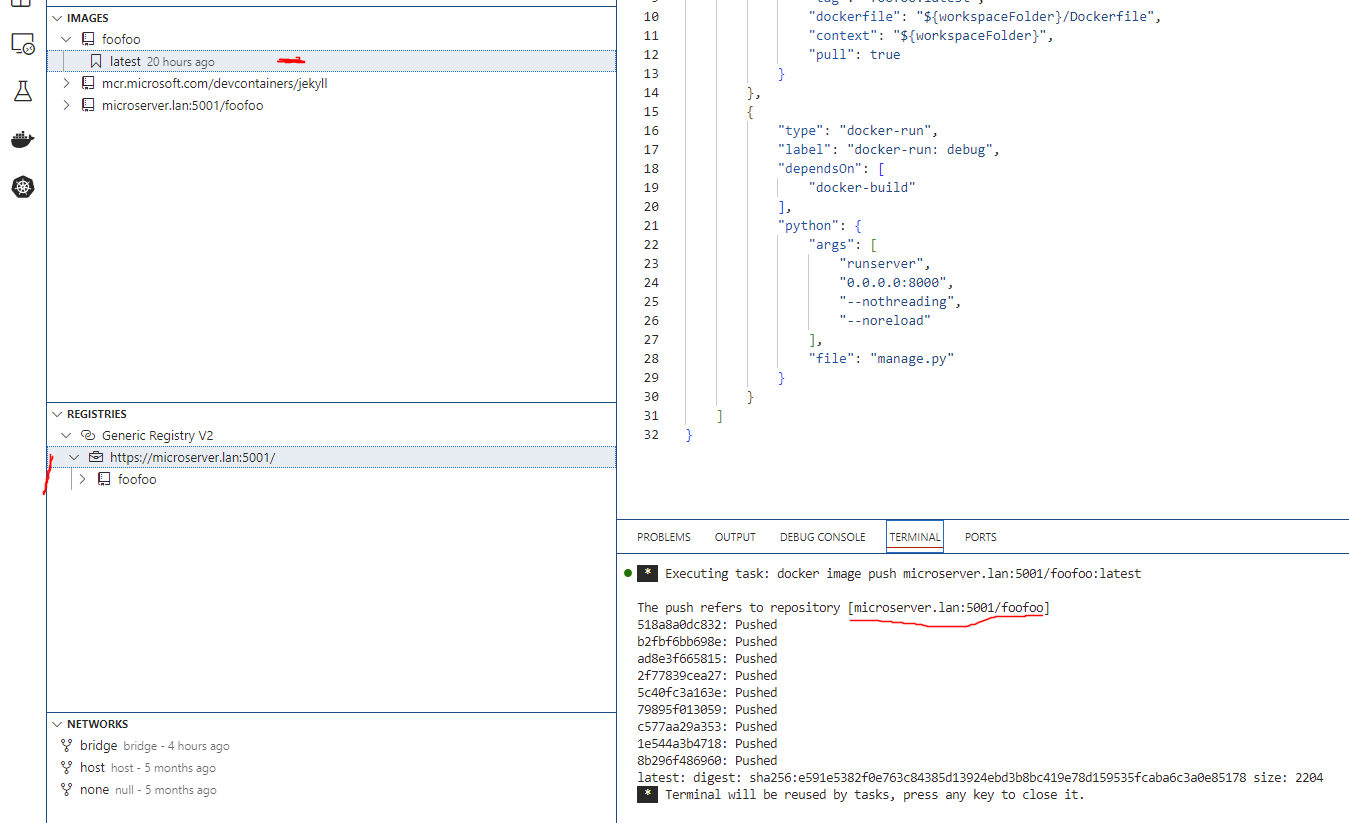Click the "docker-run: debug" label value
The image size is (1349, 823).
(921, 150)
